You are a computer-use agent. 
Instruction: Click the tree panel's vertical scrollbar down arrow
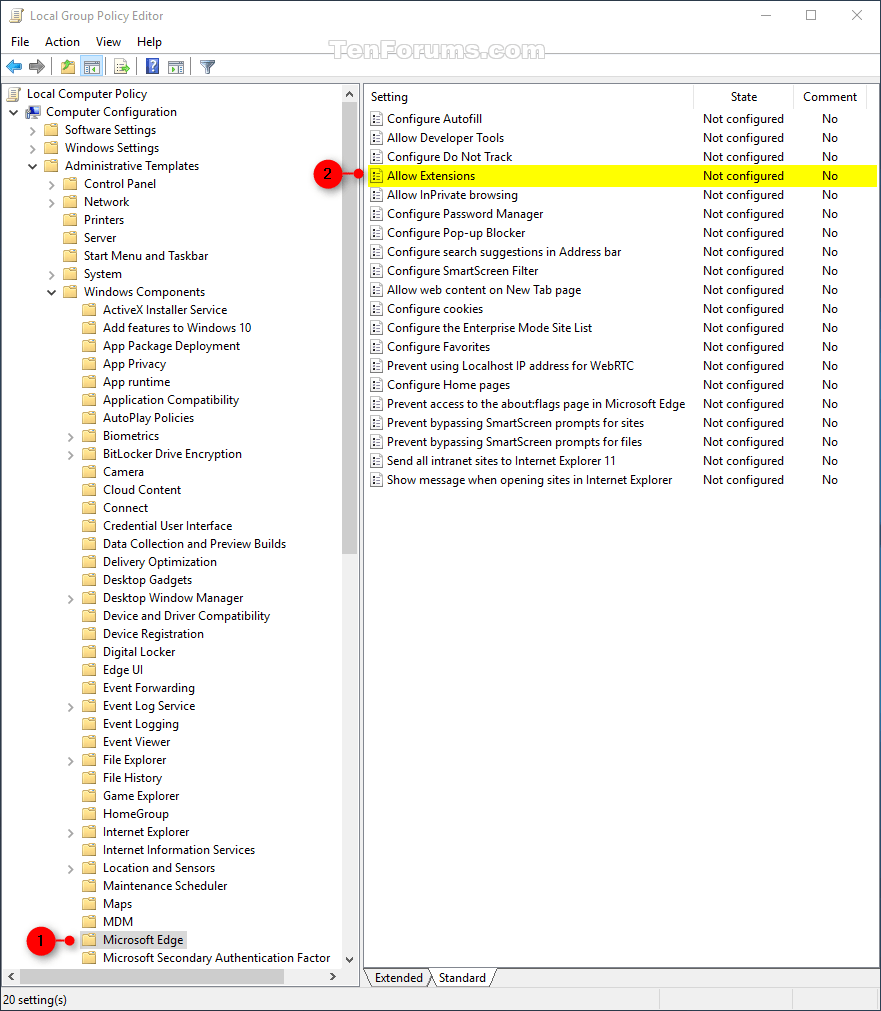click(349, 958)
